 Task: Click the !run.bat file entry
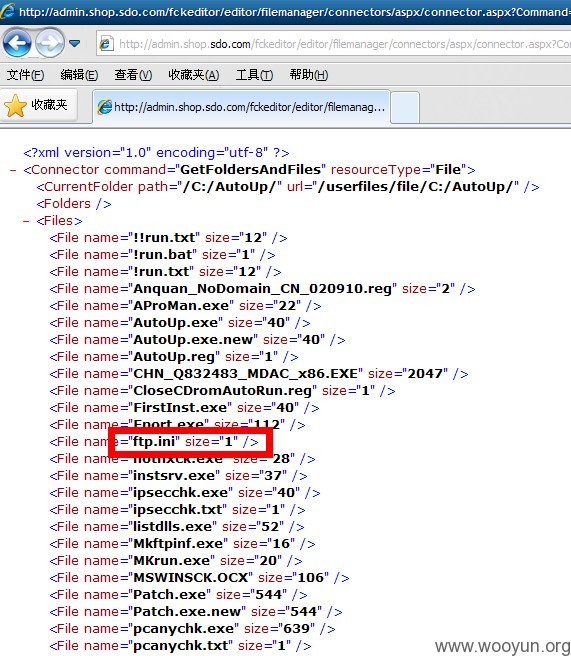click(x=162, y=255)
